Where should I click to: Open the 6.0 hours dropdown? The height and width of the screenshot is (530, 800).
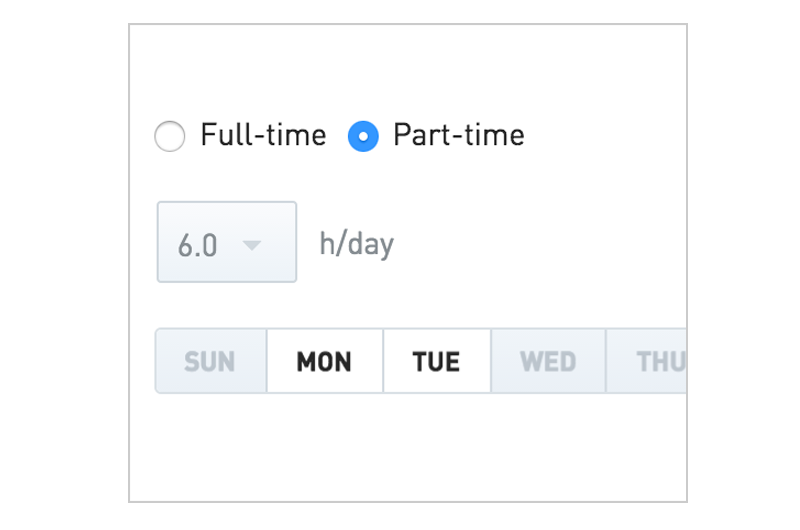pos(227,243)
